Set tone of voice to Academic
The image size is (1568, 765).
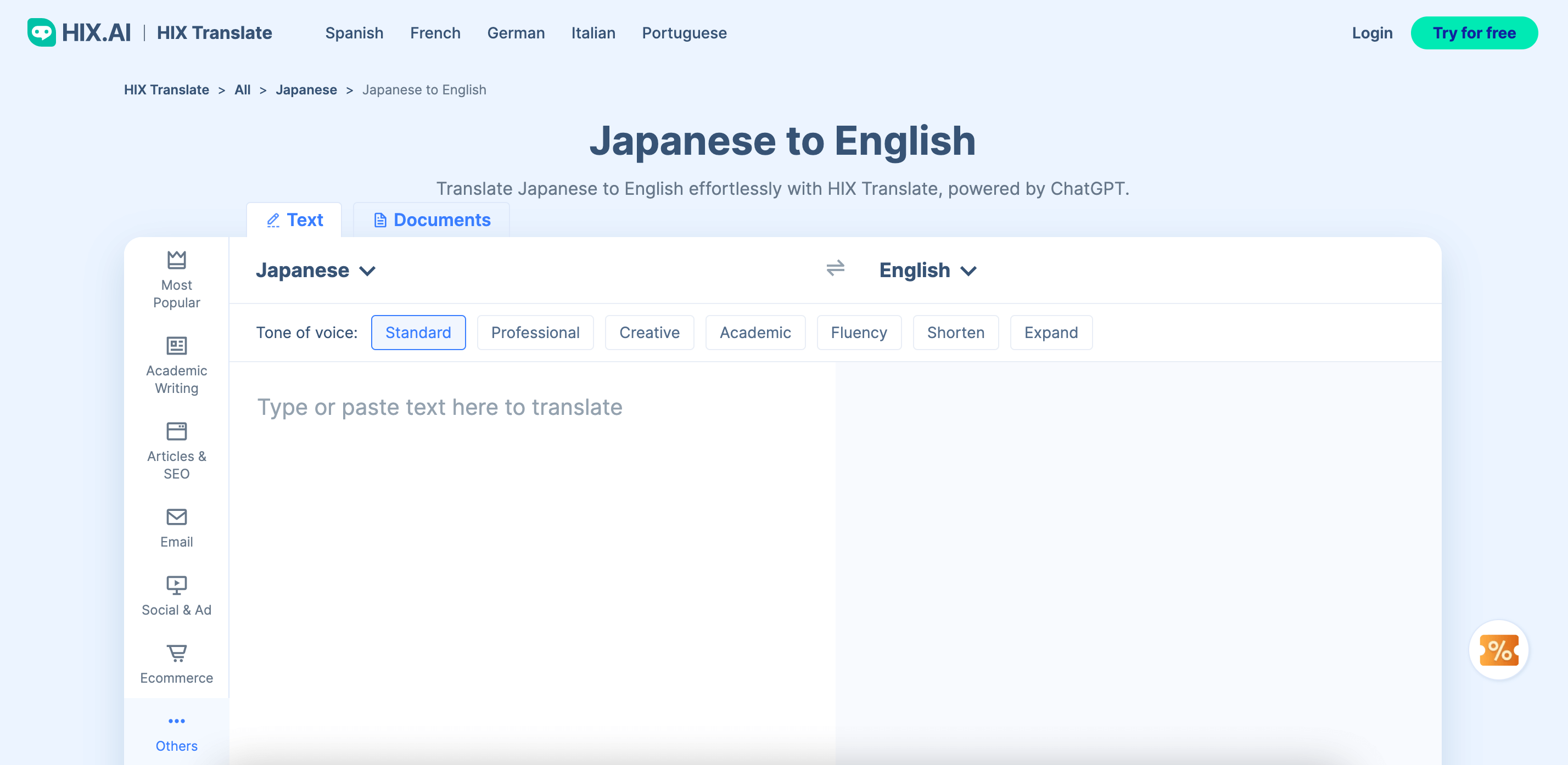pyautogui.click(x=755, y=333)
